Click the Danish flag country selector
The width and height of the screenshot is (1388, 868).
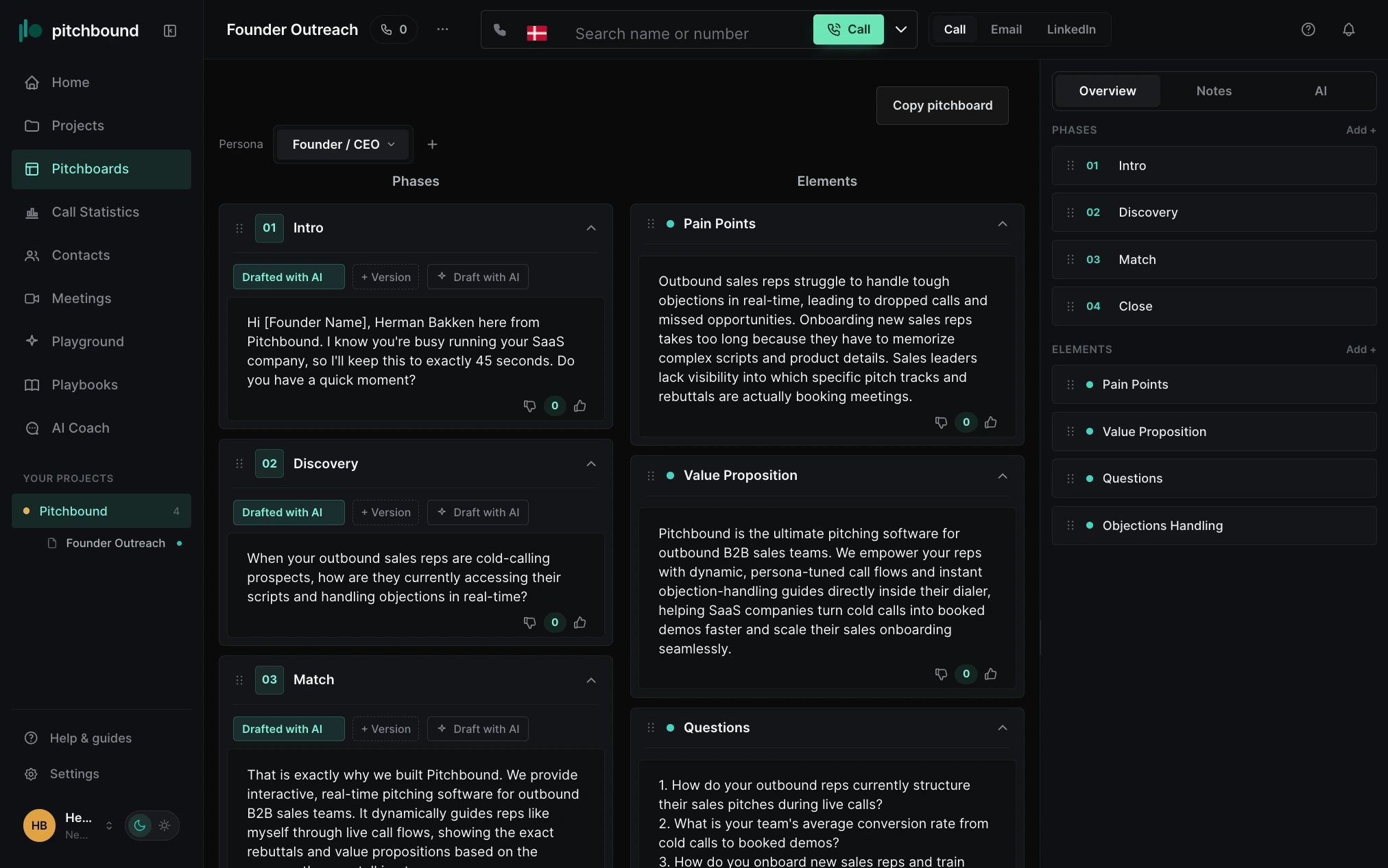point(536,33)
